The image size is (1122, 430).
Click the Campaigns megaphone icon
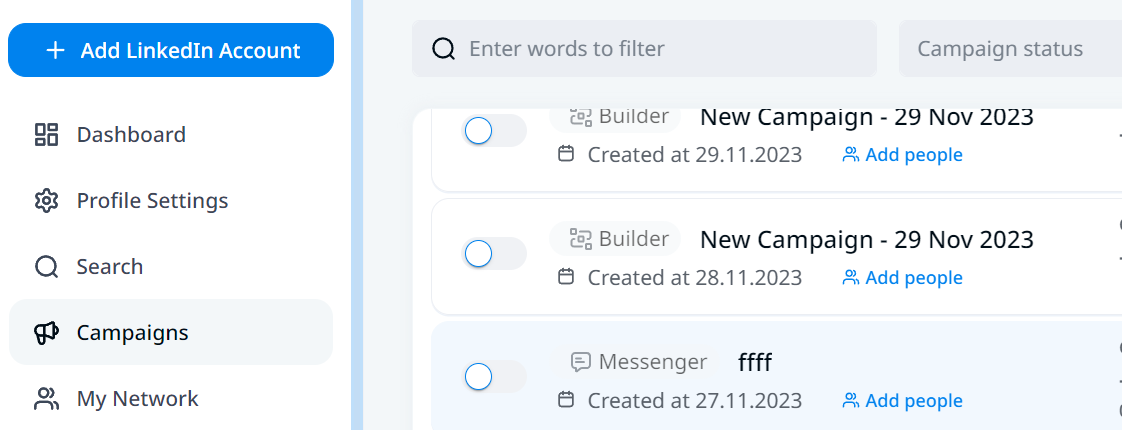[x=46, y=333]
